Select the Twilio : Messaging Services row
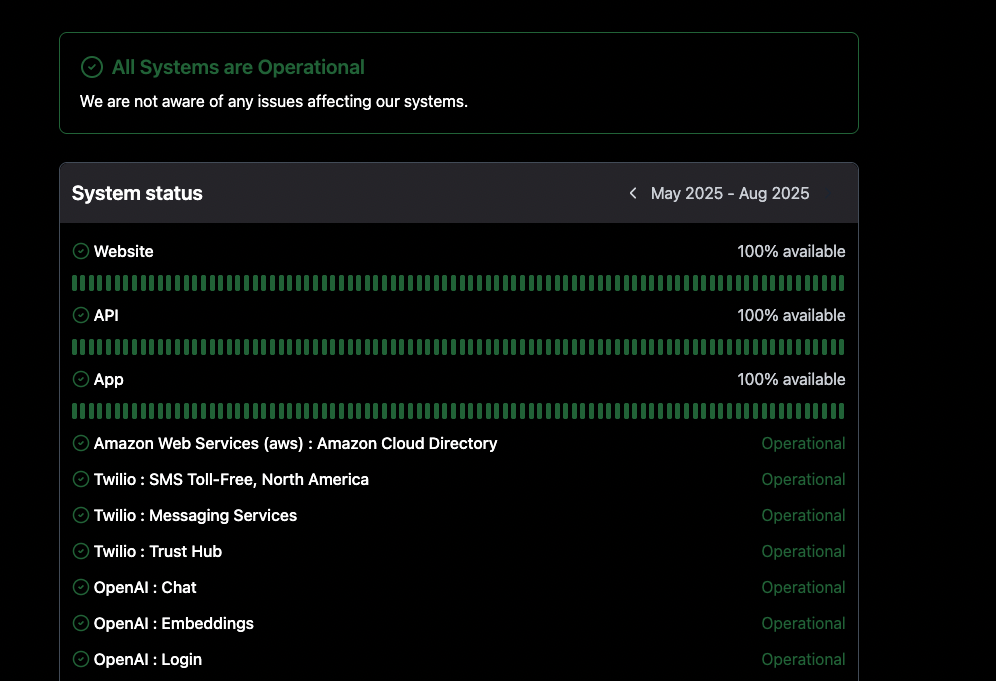This screenshot has height=681, width=996. [x=459, y=515]
